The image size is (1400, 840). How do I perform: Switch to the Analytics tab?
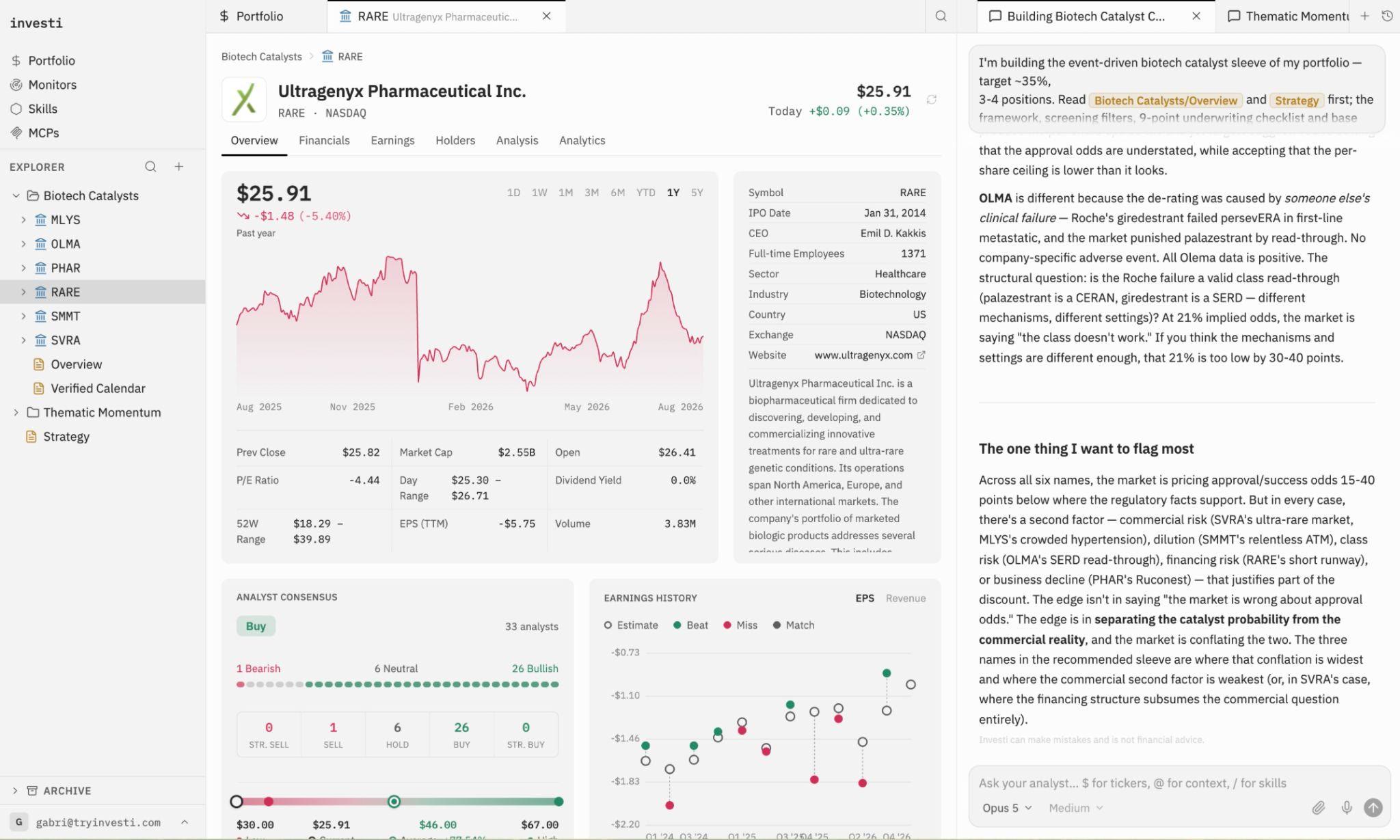pyautogui.click(x=582, y=141)
